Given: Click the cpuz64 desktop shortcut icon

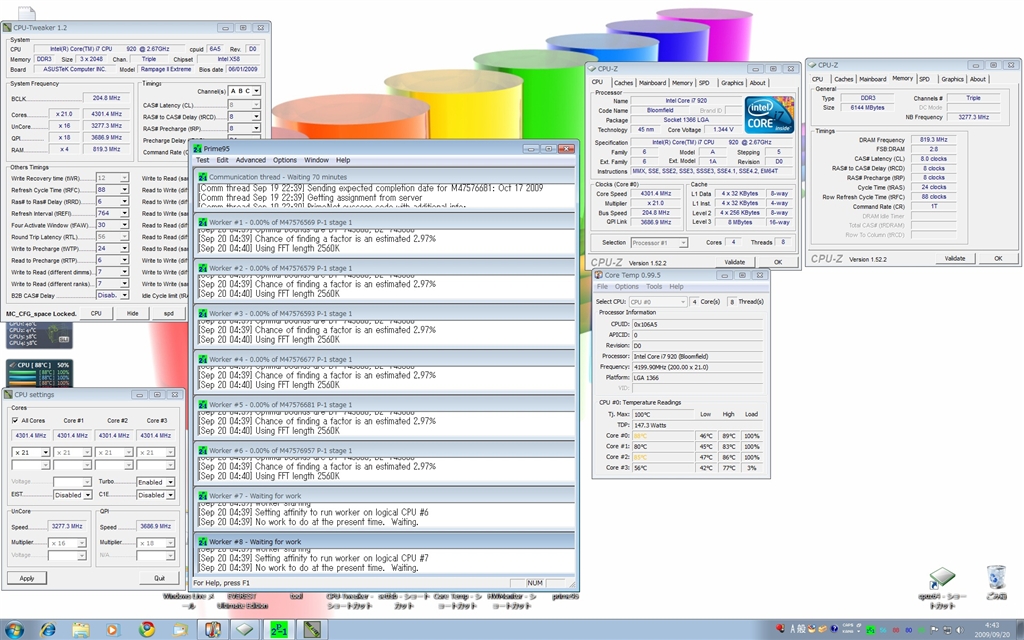Looking at the screenshot, I should click(942, 580).
